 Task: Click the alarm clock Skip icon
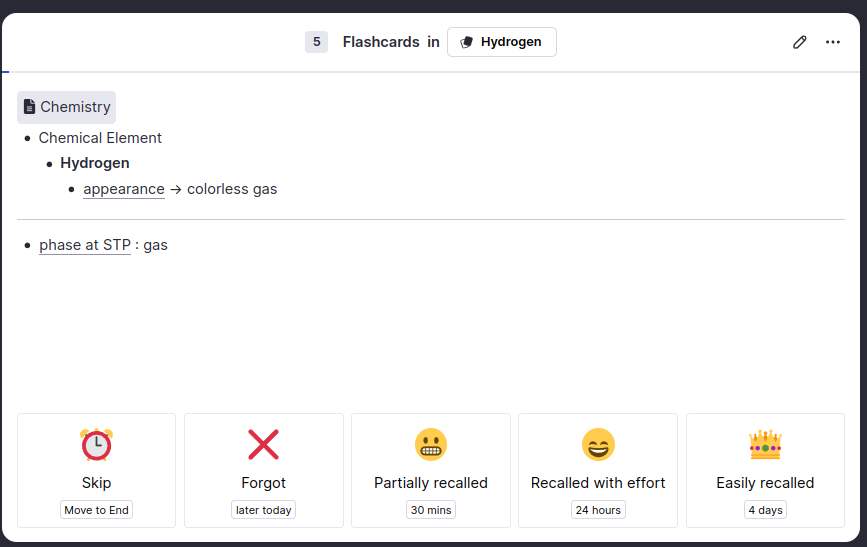point(96,444)
